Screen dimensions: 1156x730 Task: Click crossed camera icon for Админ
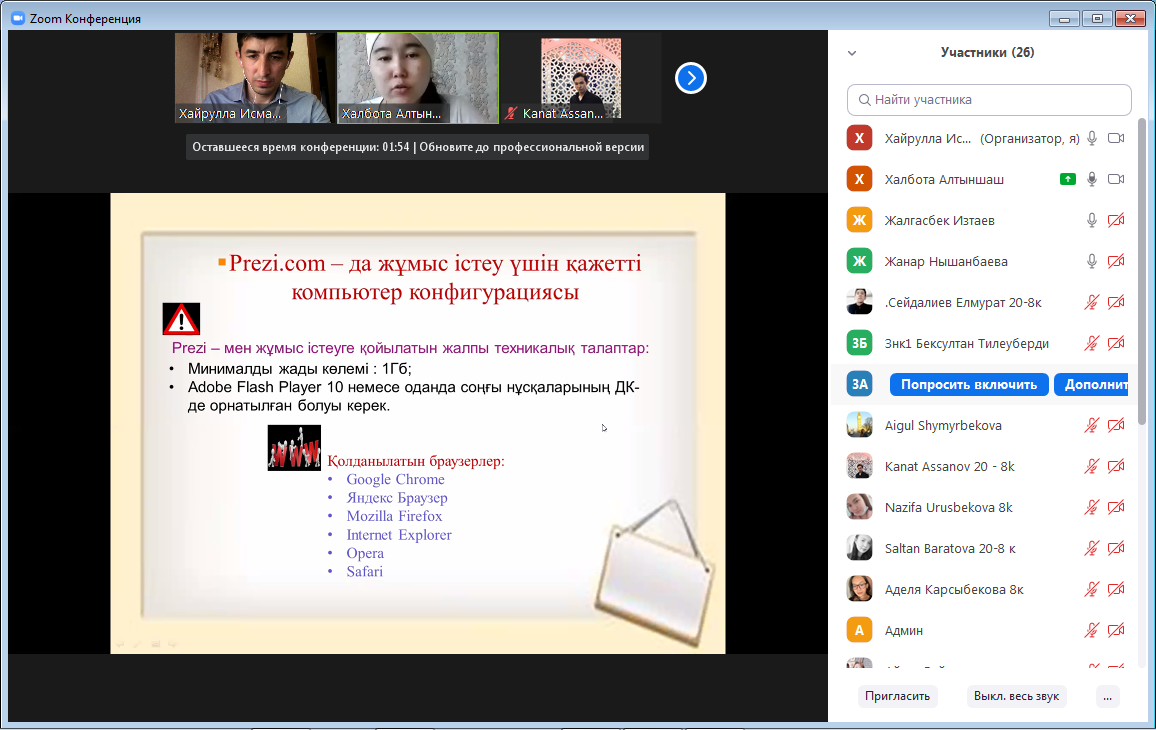tap(1116, 630)
